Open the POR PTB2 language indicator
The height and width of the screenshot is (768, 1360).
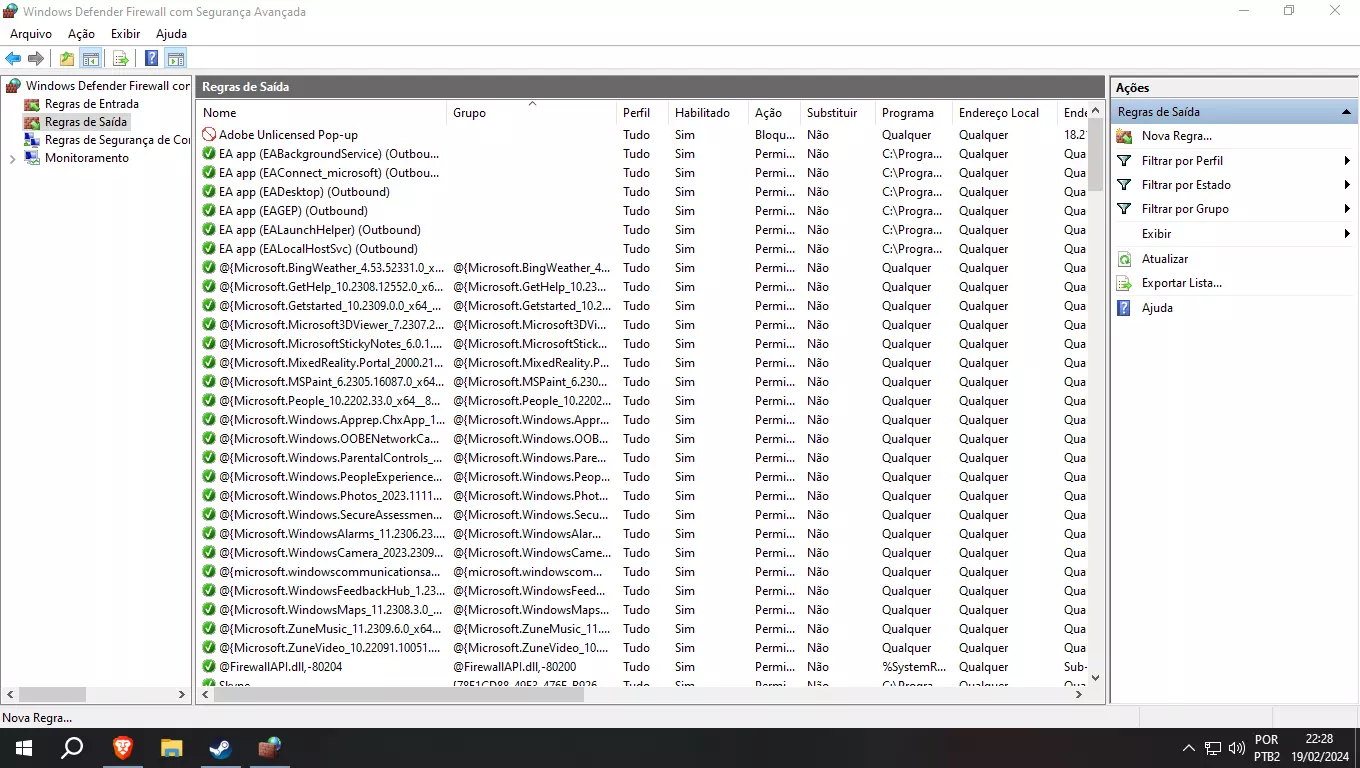tap(1267, 748)
